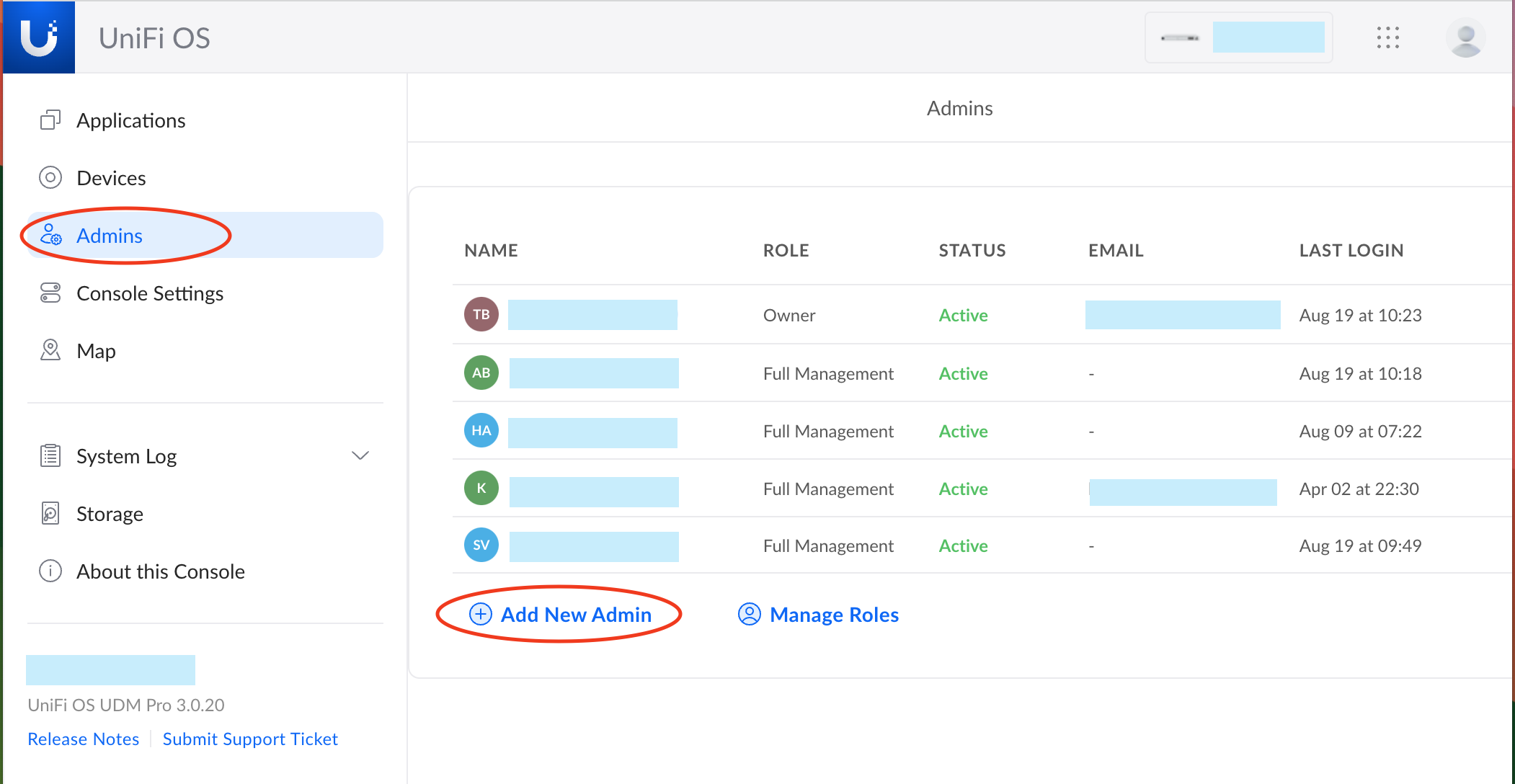Sort by the LAST LOGIN column header

click(1351, 250)
